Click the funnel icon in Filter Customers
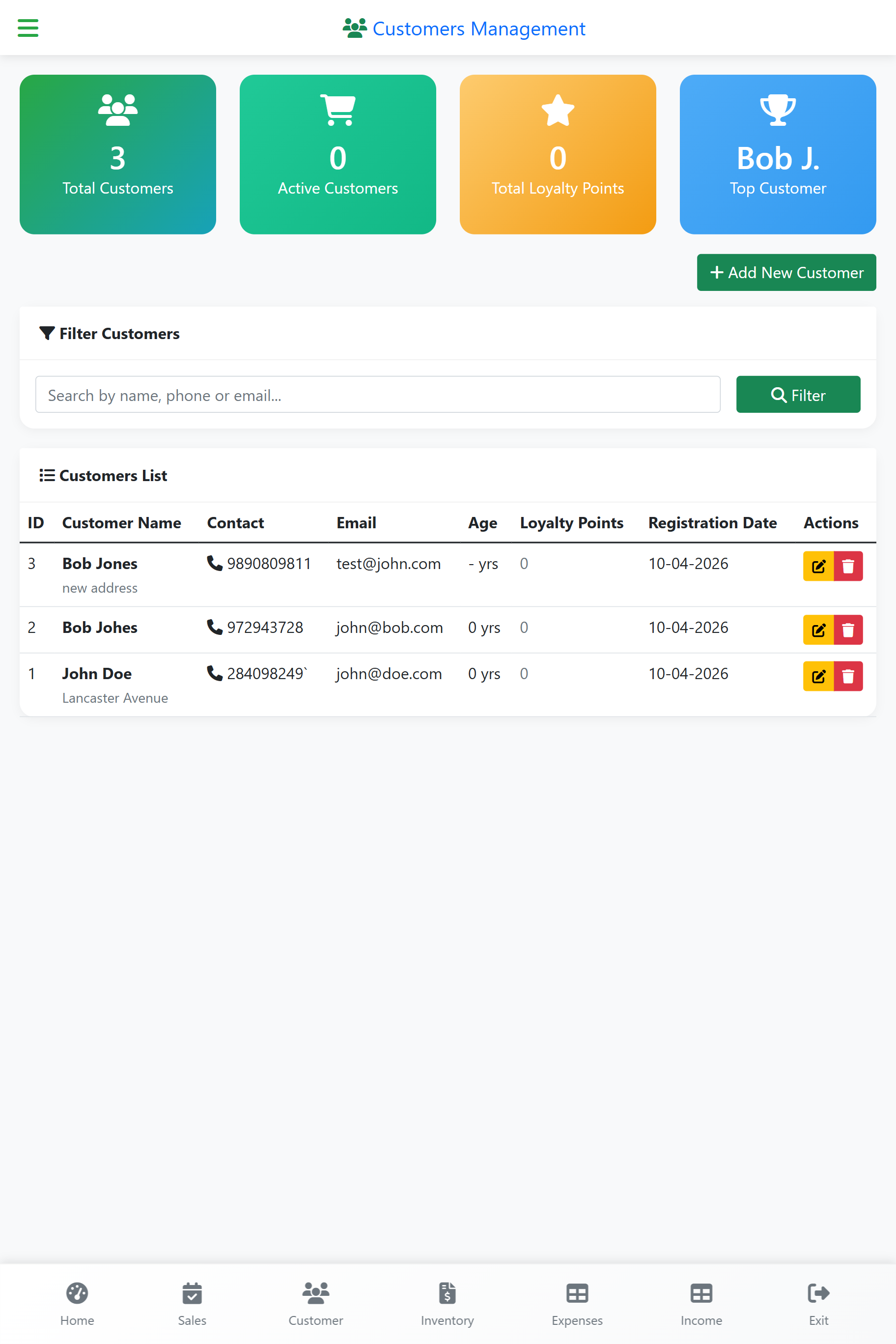 47,333
